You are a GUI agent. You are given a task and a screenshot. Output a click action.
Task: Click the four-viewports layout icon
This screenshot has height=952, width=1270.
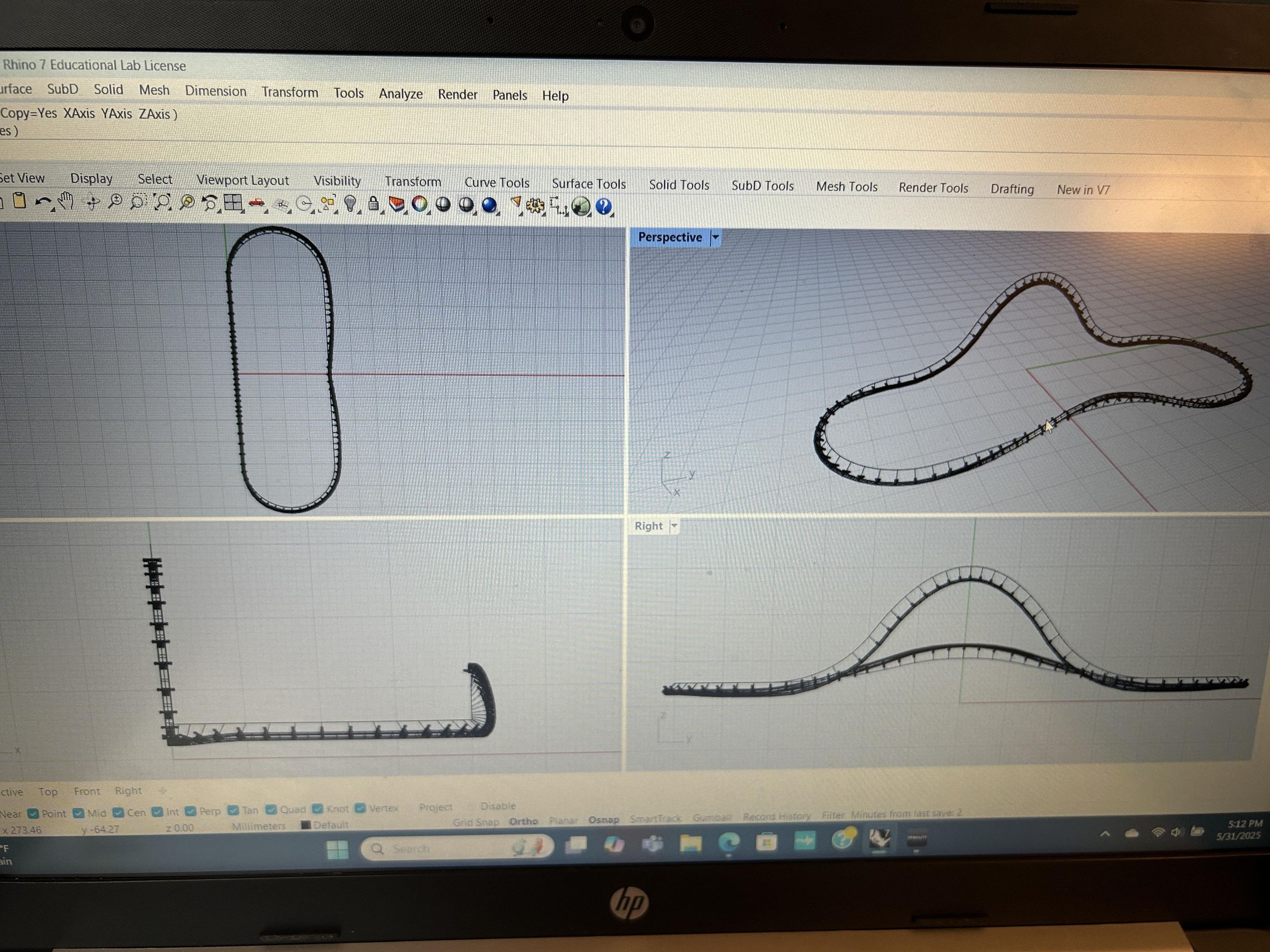click(232, 203)
